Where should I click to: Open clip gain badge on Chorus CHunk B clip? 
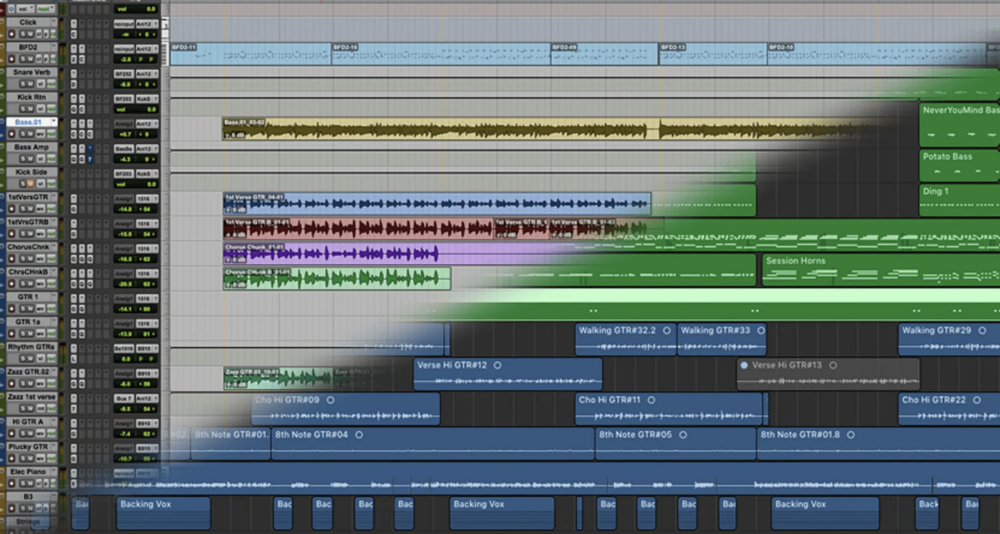235,285
